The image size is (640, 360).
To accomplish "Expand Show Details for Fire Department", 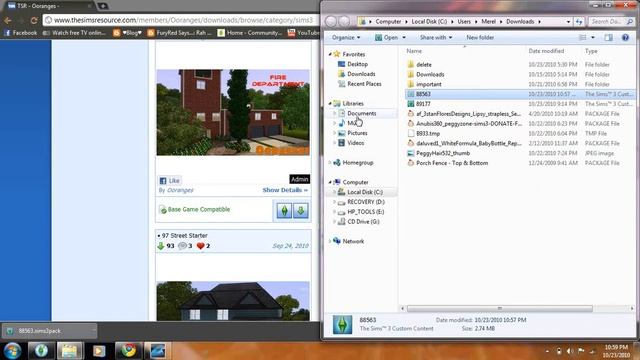I will click(285, 190).
